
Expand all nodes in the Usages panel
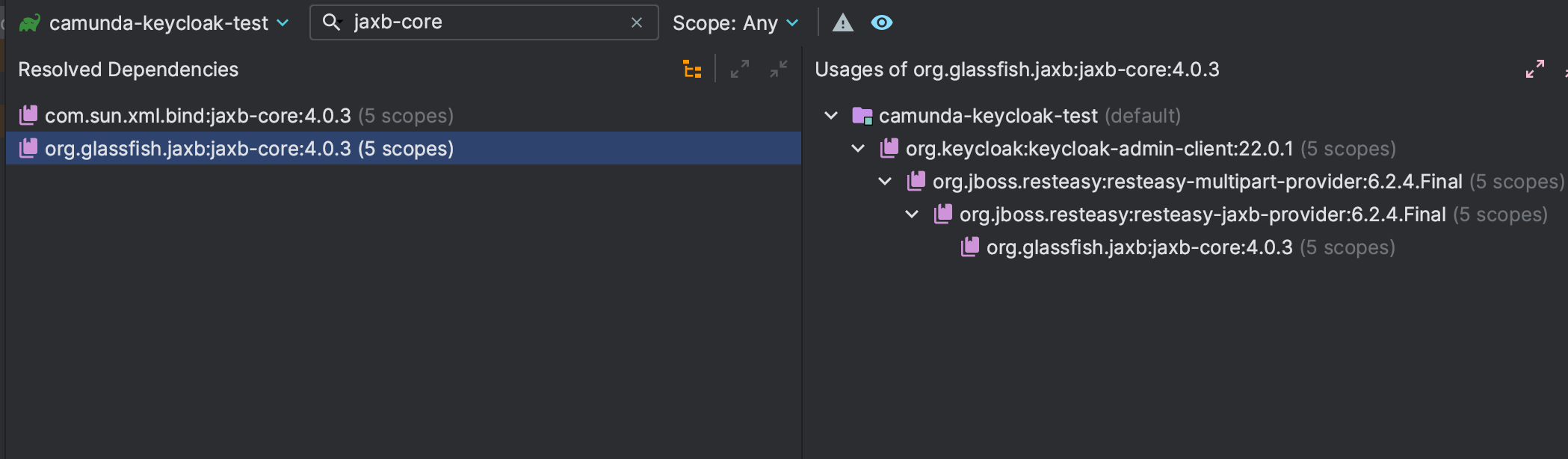click(x=1535, y=70)
